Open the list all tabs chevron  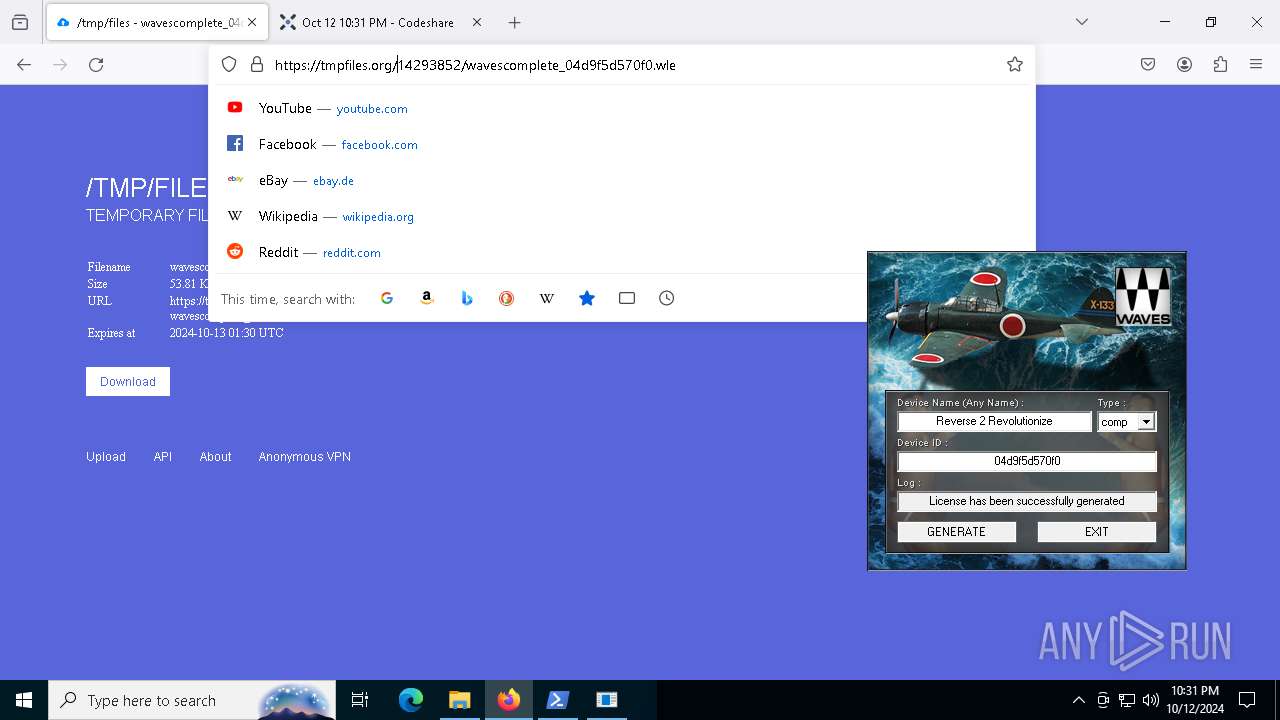1081,22
